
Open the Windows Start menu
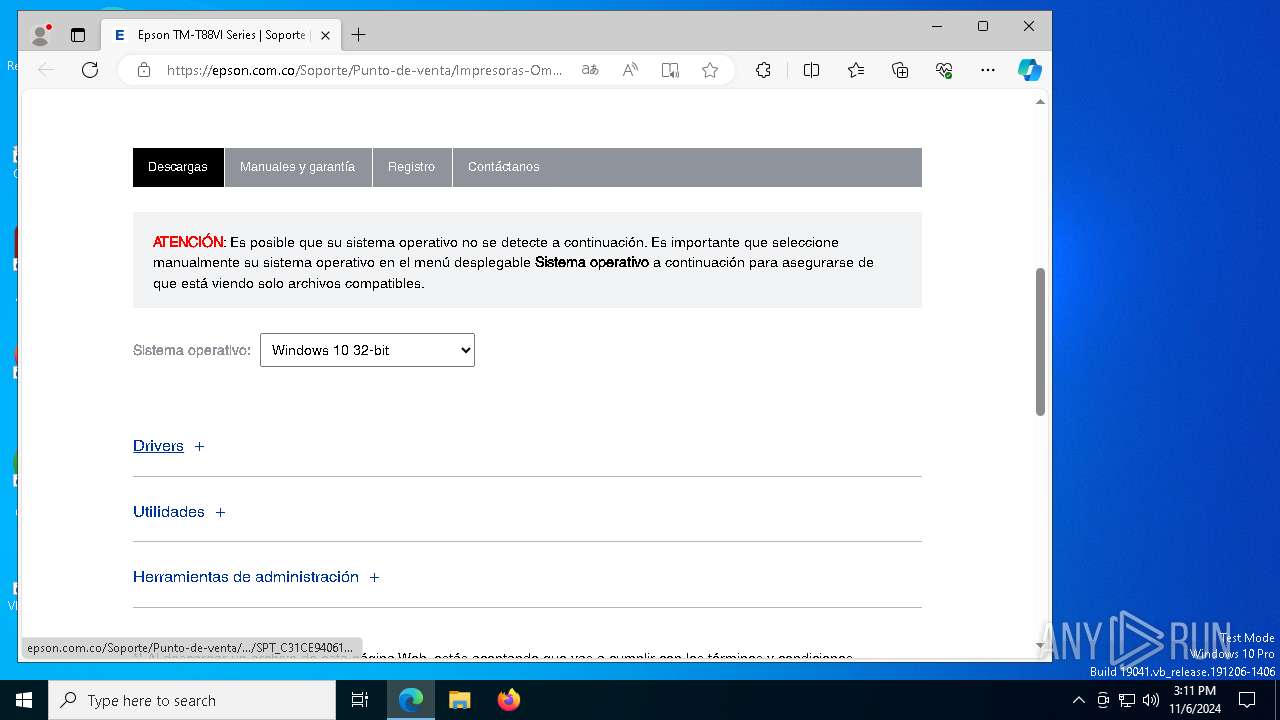click(24, 700)
